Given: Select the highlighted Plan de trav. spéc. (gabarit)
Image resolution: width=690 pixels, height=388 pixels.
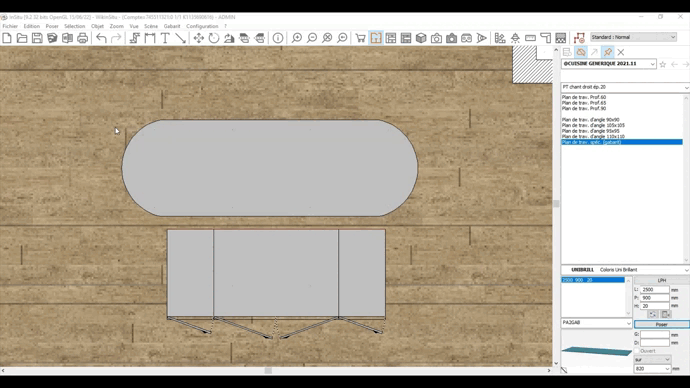Looking at the screenshot, I should tap(622, 142).
